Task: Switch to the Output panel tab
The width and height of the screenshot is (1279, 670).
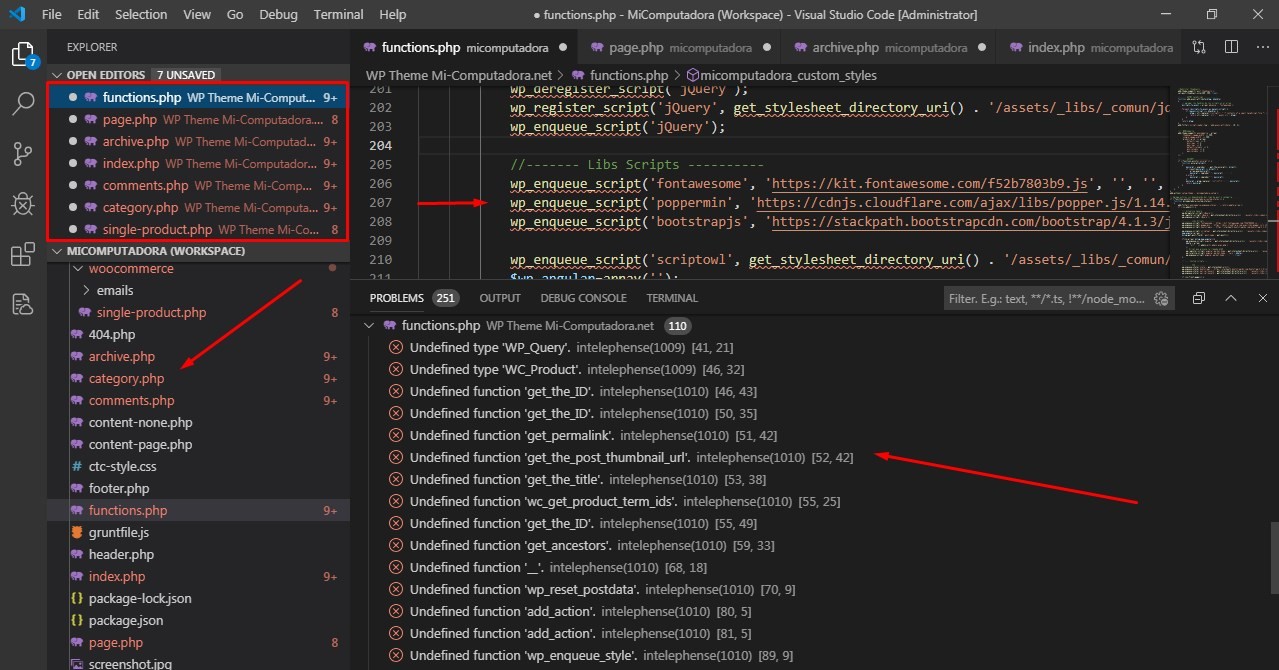Action: tap(500, 298)
